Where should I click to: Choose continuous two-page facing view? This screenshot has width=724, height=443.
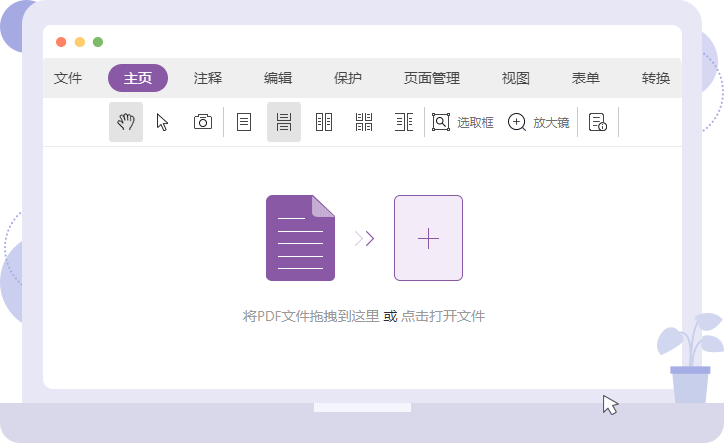pyautogui.click(x=364, y=122)
